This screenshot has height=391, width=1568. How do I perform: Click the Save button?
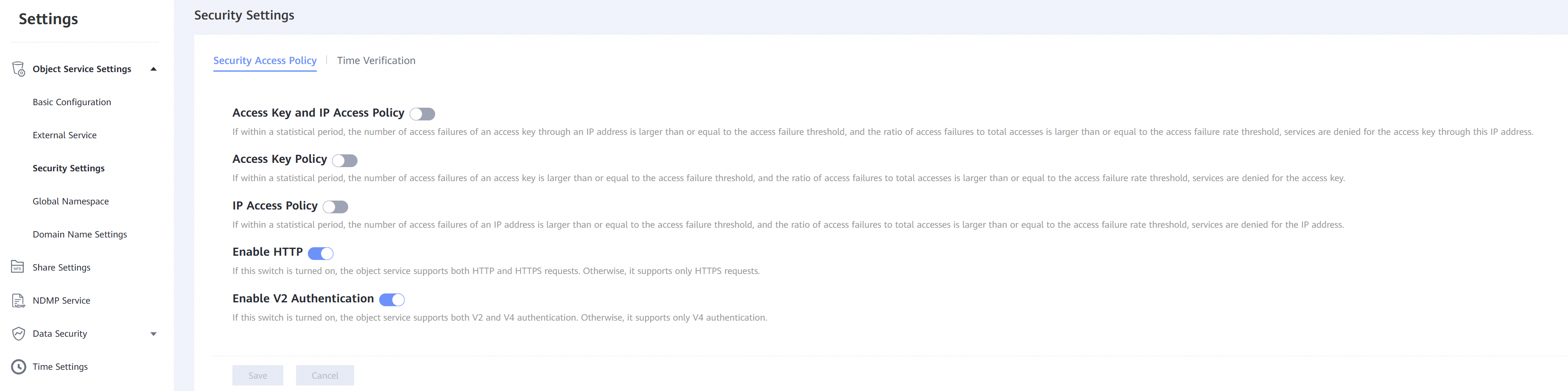(x=257, y=375)
